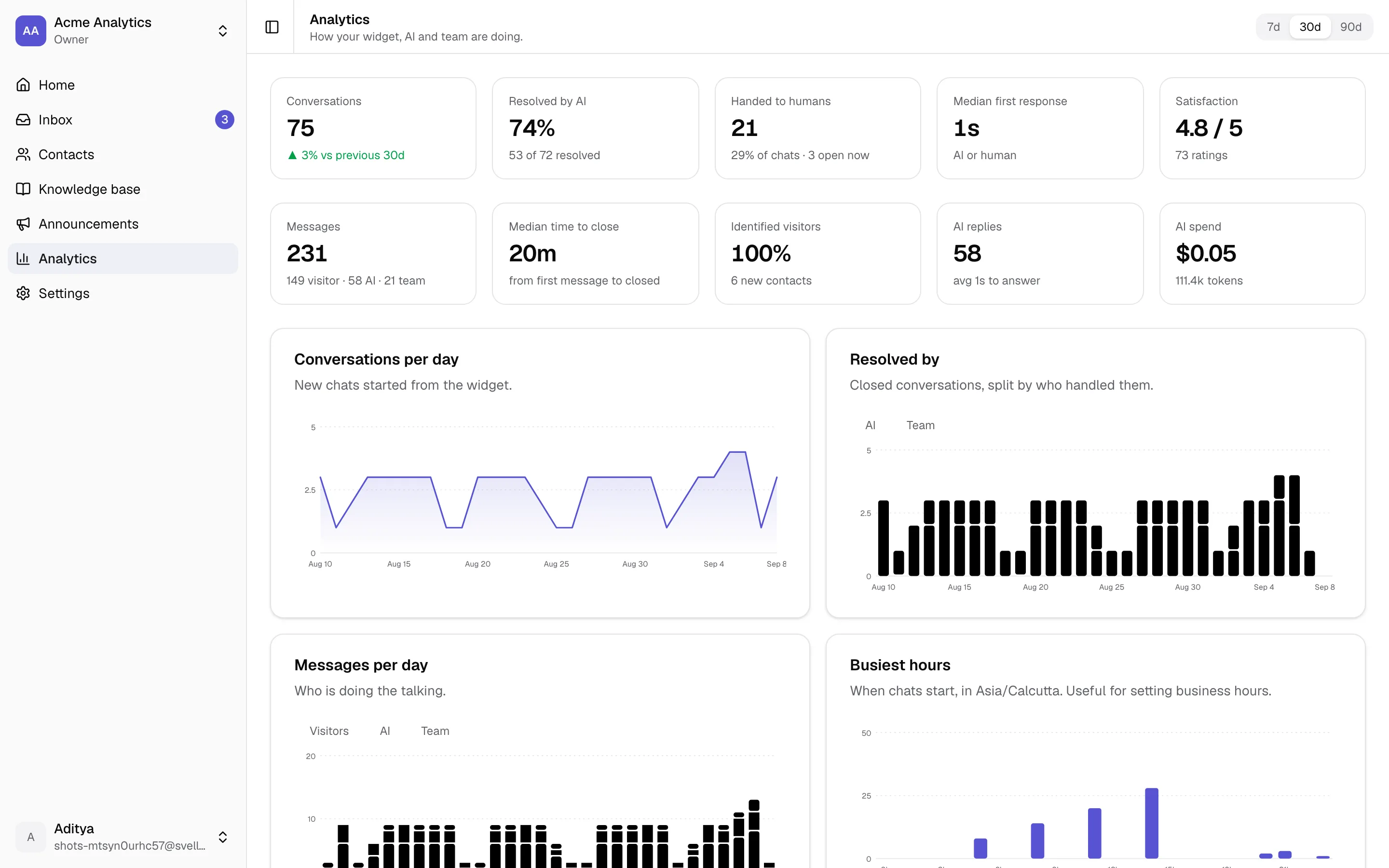Open Knowledge base page
Viewport: 1389px width, 868px height.
tap(123, 189)
